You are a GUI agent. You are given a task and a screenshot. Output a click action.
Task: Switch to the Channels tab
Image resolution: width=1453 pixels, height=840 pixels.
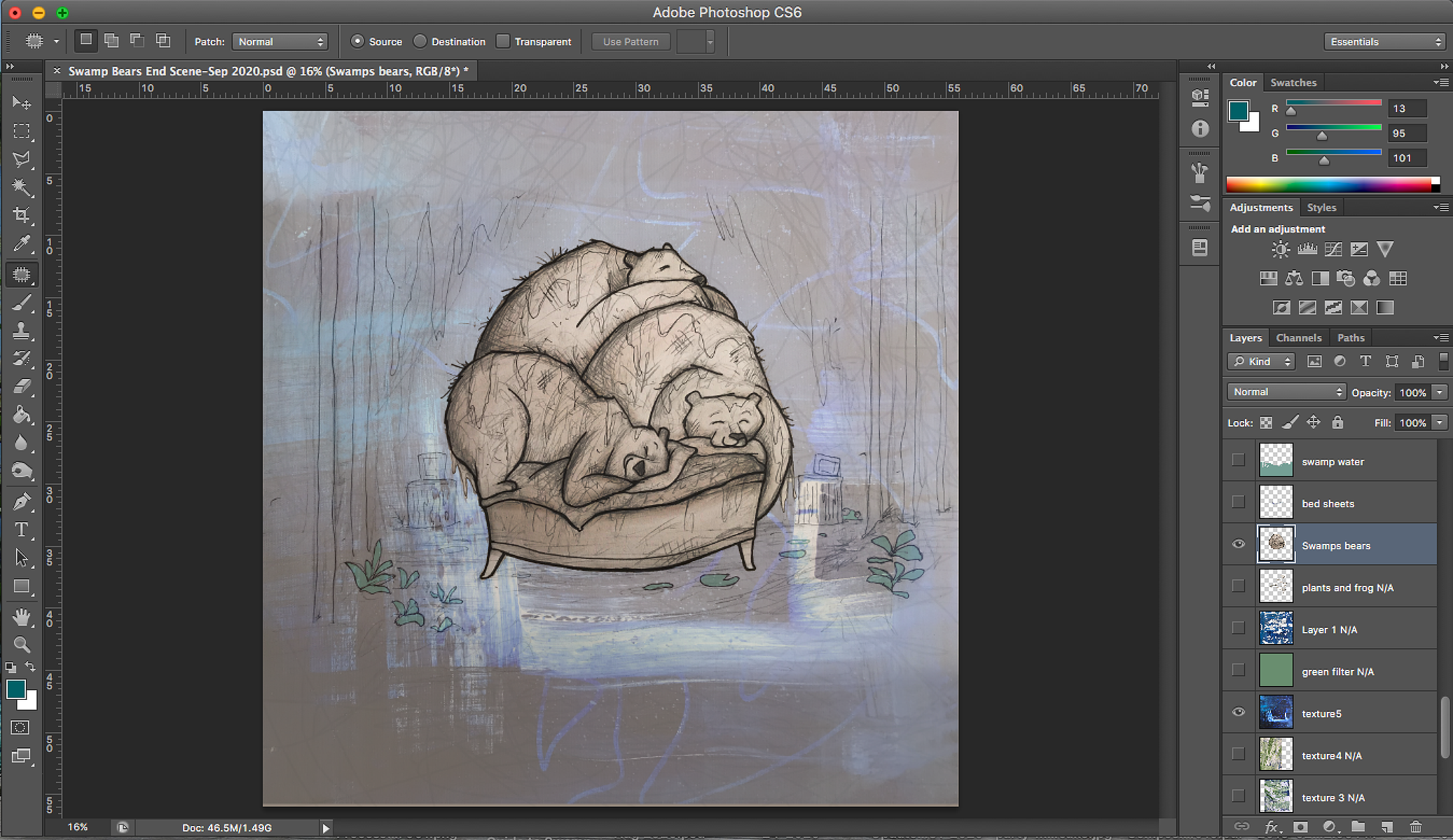point(1299,338)
